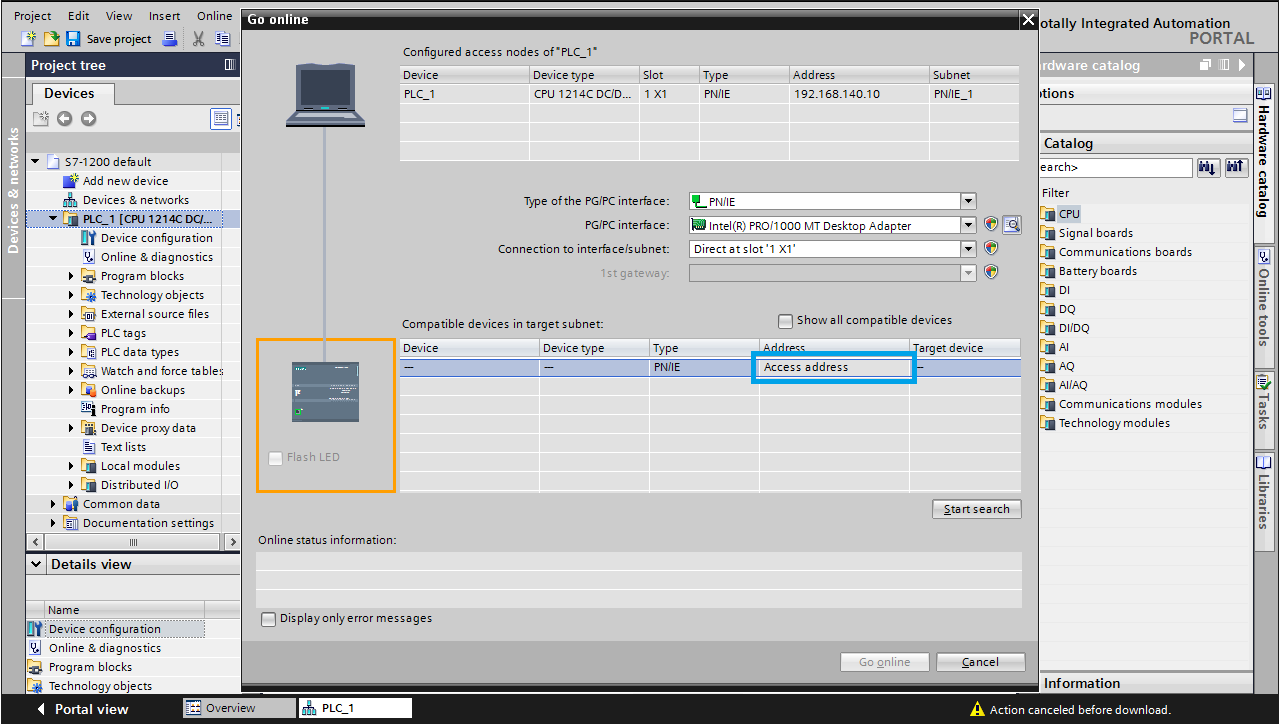Click the Catalog search field
This screenshot has height=725, width=1280.
[x=1116, y=167]
